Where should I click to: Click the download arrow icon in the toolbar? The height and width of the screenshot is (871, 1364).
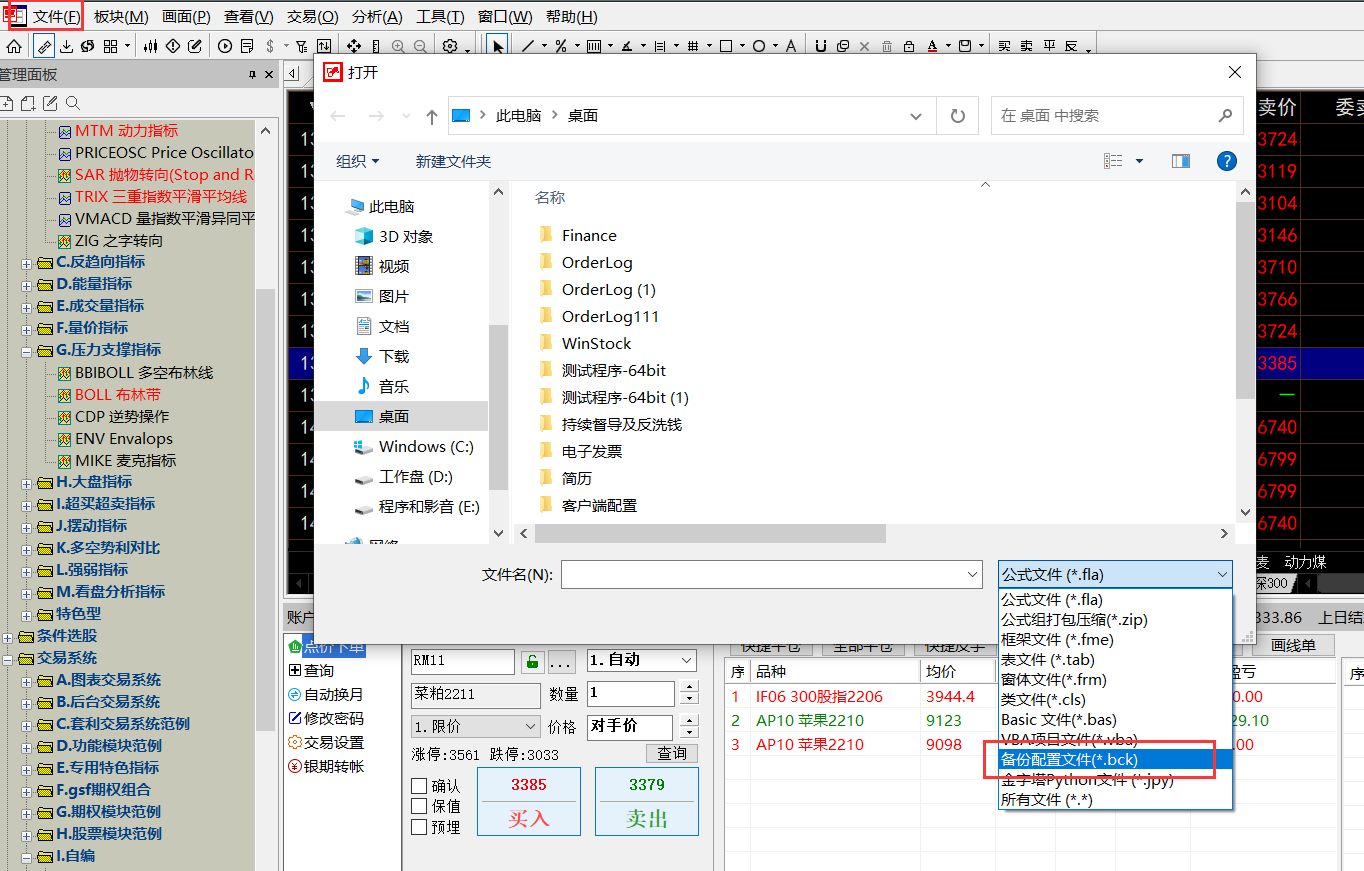[66, 46]
